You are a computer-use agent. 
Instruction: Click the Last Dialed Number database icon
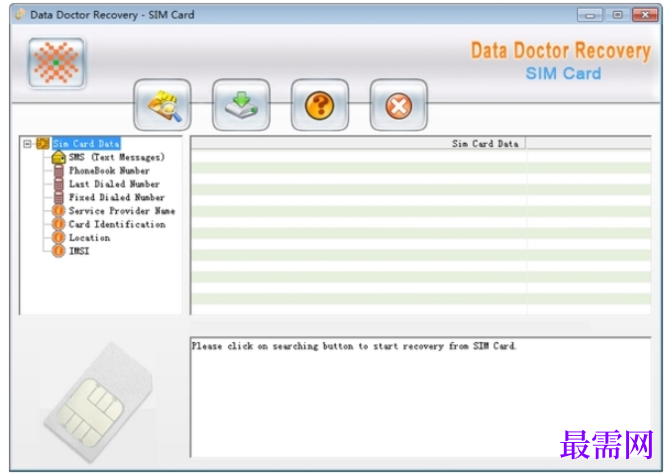[x=59, y=184]
